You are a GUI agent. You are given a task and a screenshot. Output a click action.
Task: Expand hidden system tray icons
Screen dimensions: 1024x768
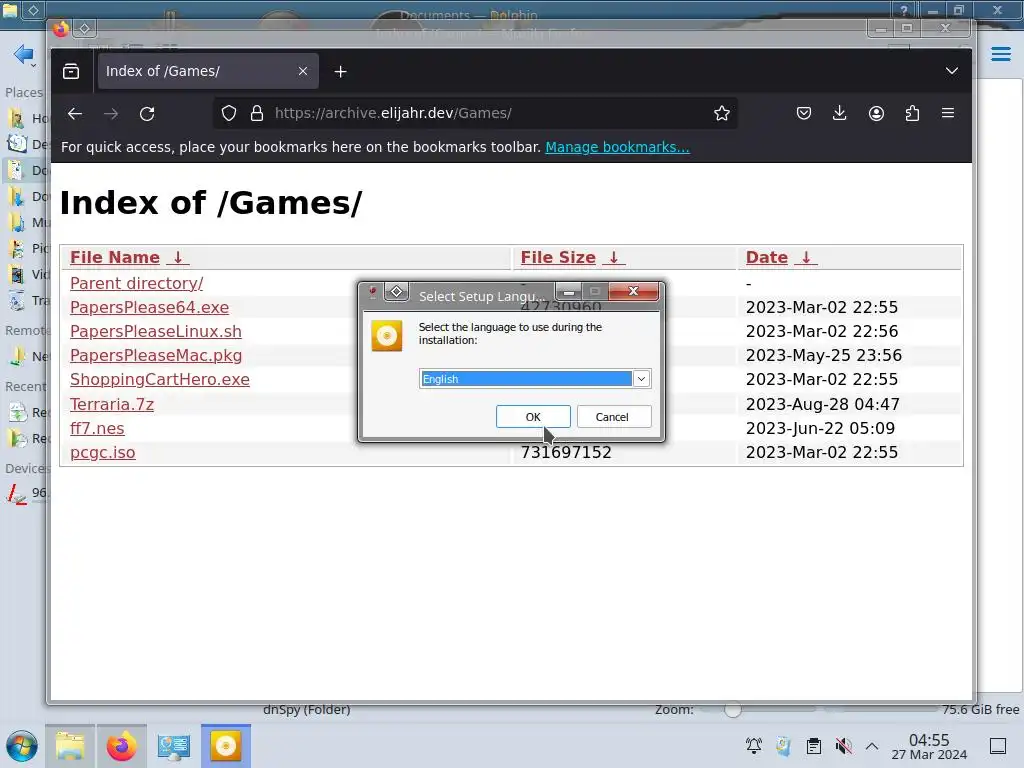872,746
